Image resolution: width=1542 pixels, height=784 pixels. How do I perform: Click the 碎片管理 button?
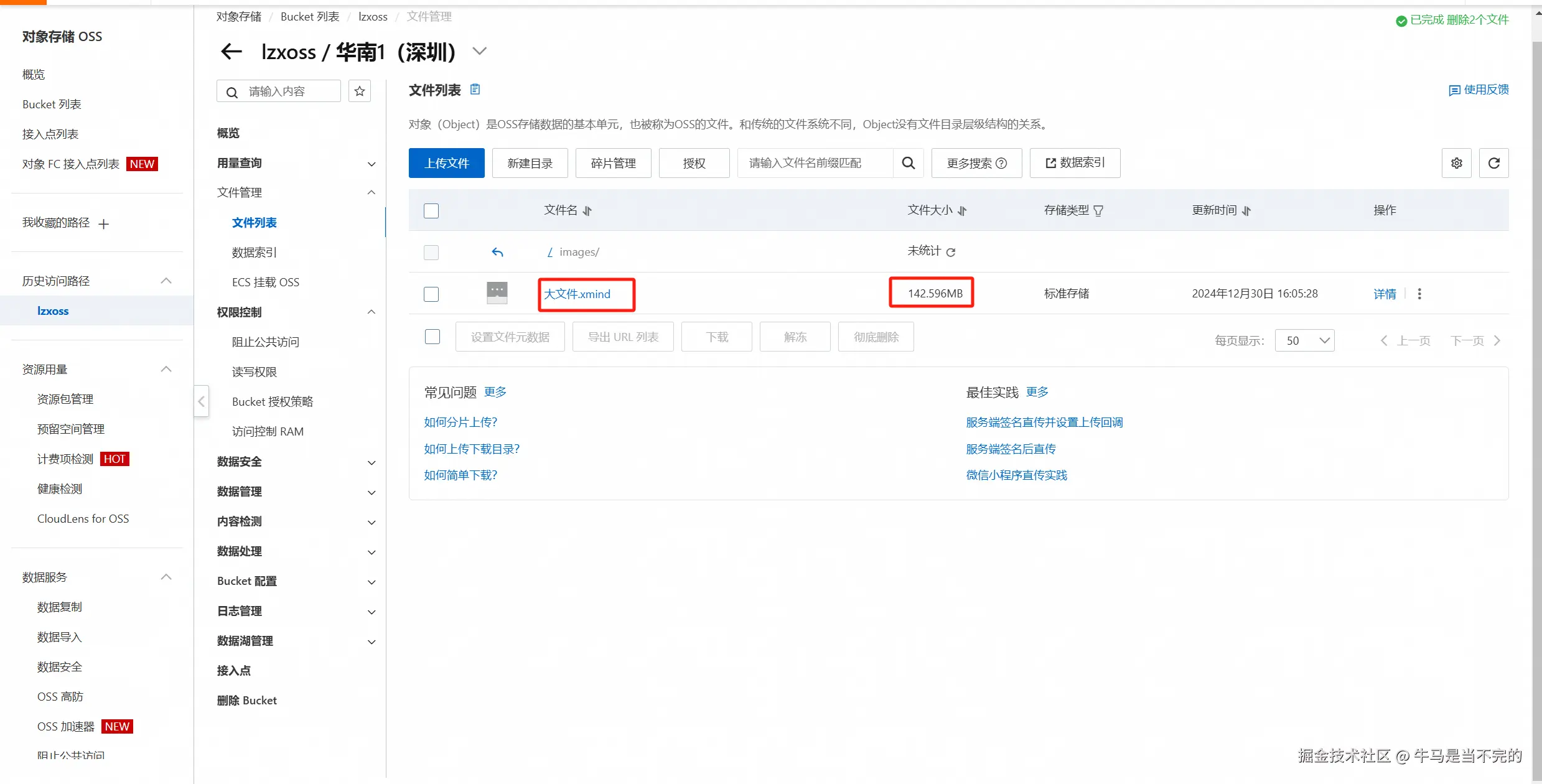click(x=614, y=163)
